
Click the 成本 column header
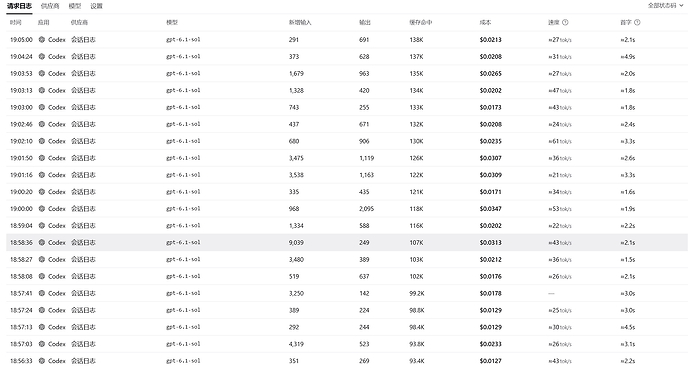click(485, 22)
